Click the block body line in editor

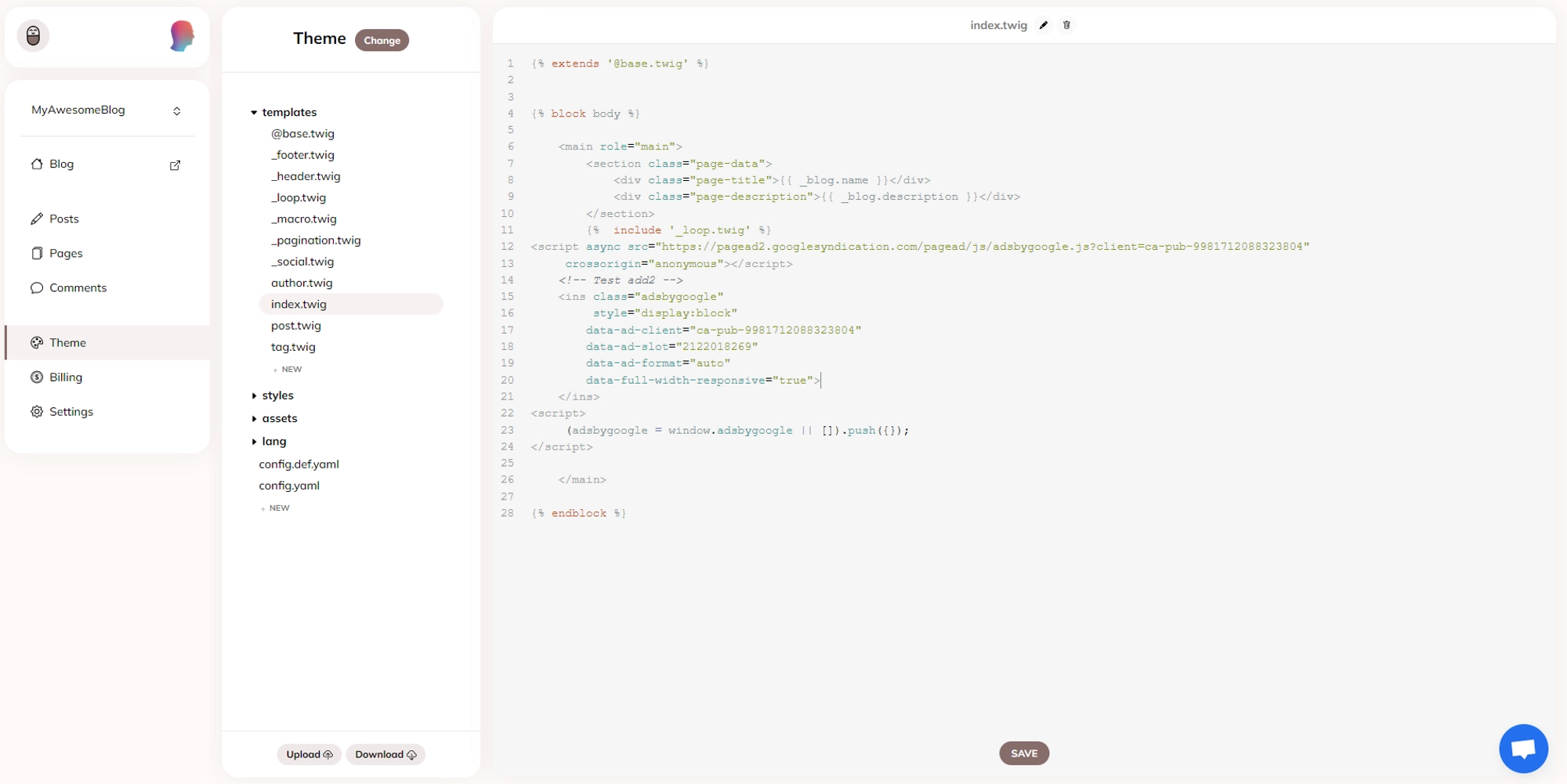[x=585, y=114]
